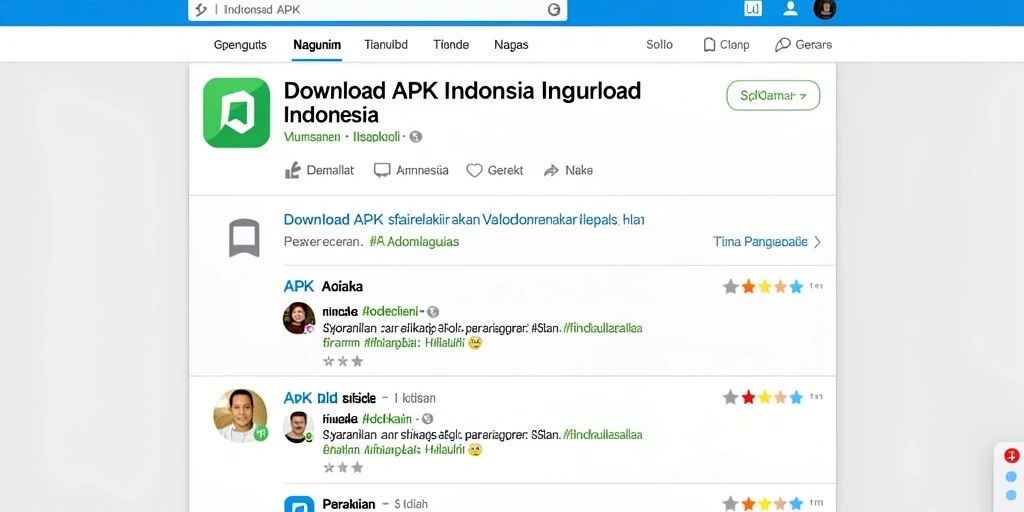Screen dimensions: 1024x512
Task: Click the #odeclieni hashtag
Action: click(x=392, y=312)
